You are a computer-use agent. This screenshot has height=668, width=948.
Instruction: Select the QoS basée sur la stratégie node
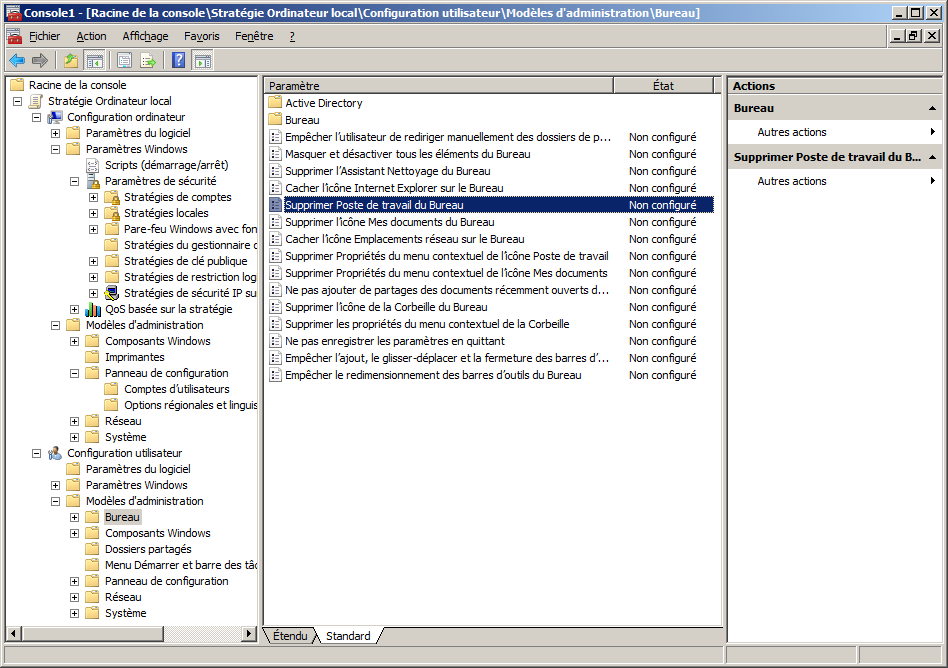pyautogui.click(x=168, y=309)
